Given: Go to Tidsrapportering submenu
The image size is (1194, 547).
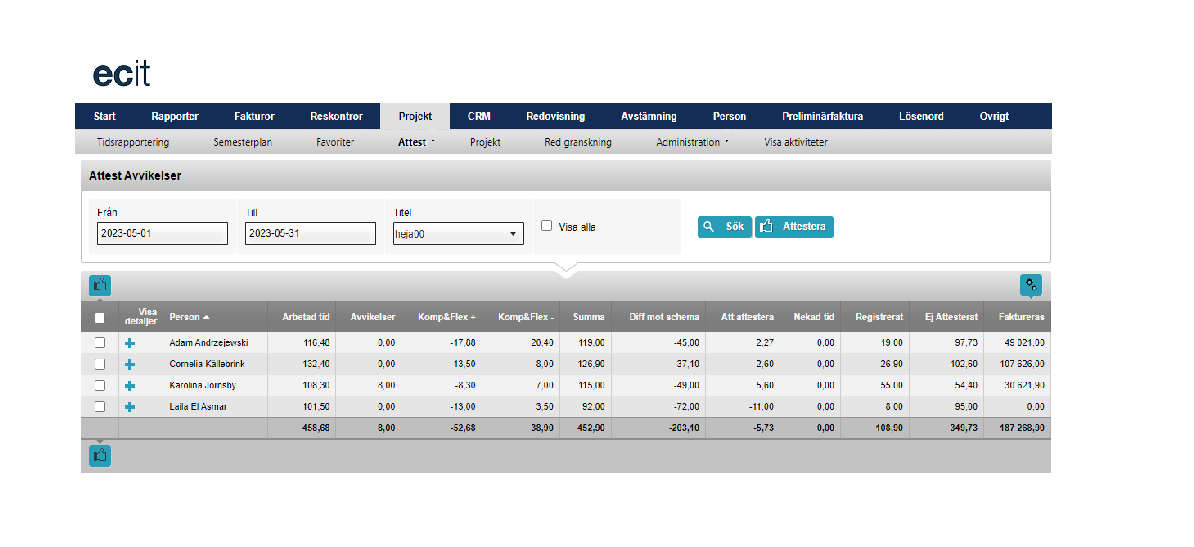Looking at the screenshot, I should (x=133, y=142).
